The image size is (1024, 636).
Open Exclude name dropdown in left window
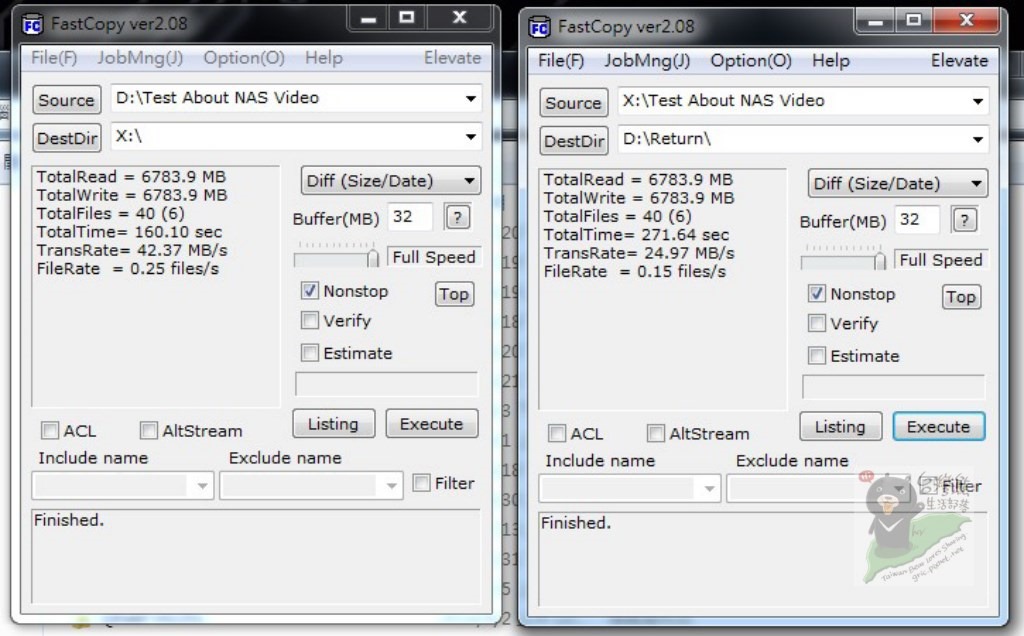point(391,486)
